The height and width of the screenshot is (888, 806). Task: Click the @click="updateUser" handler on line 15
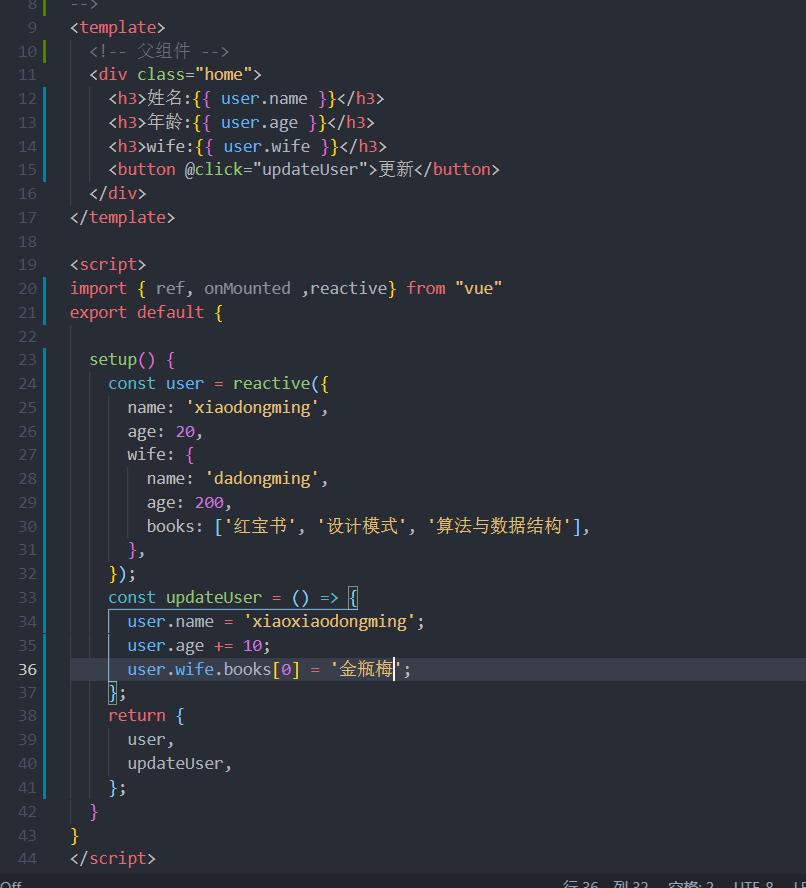coord(276,170)
